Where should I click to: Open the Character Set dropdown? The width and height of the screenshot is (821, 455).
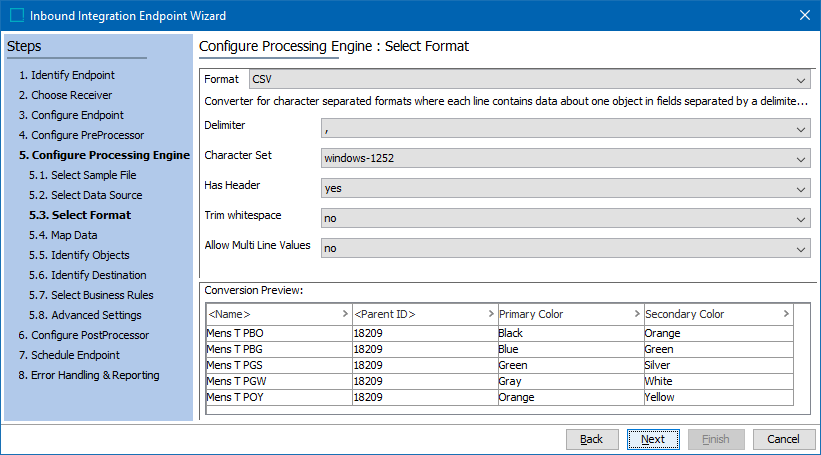[802, 159]
